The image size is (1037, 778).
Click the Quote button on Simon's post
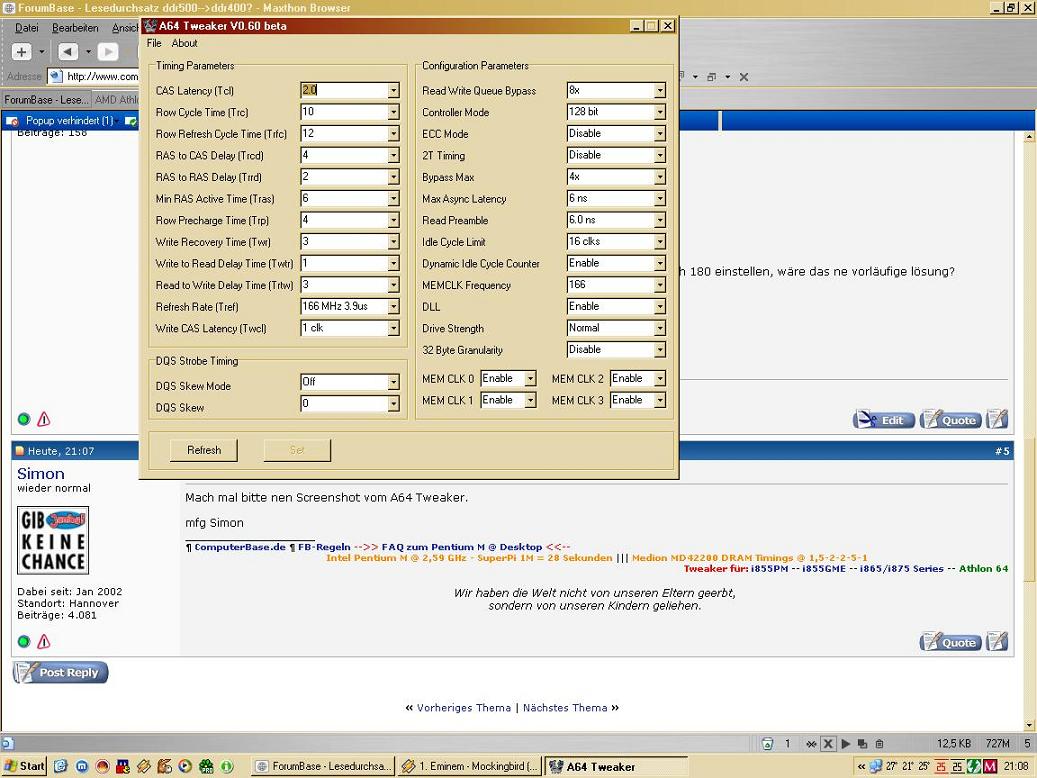click(x=950, y=642)
